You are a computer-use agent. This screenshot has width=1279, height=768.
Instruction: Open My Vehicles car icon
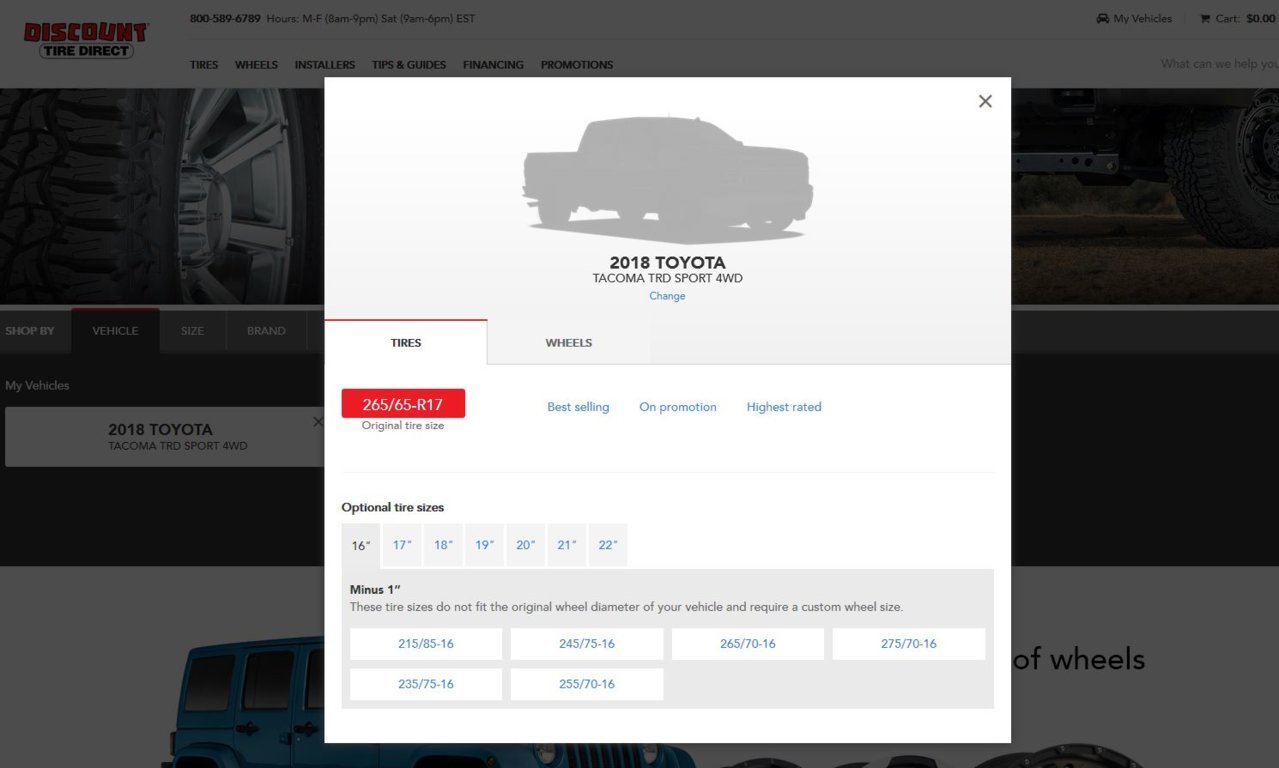point(1103,18)
